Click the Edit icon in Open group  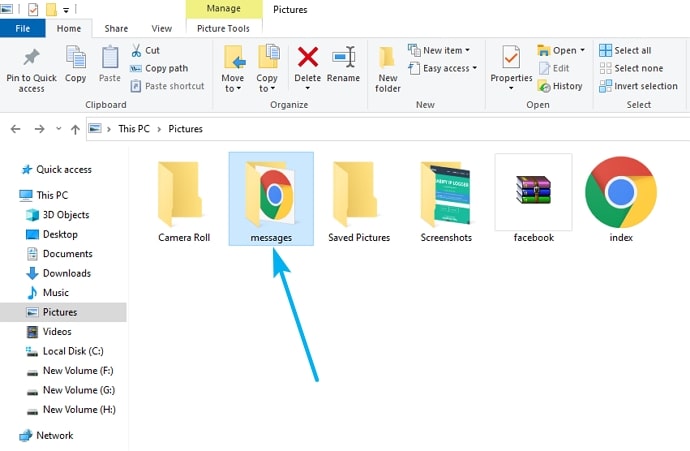click(544, 68)
